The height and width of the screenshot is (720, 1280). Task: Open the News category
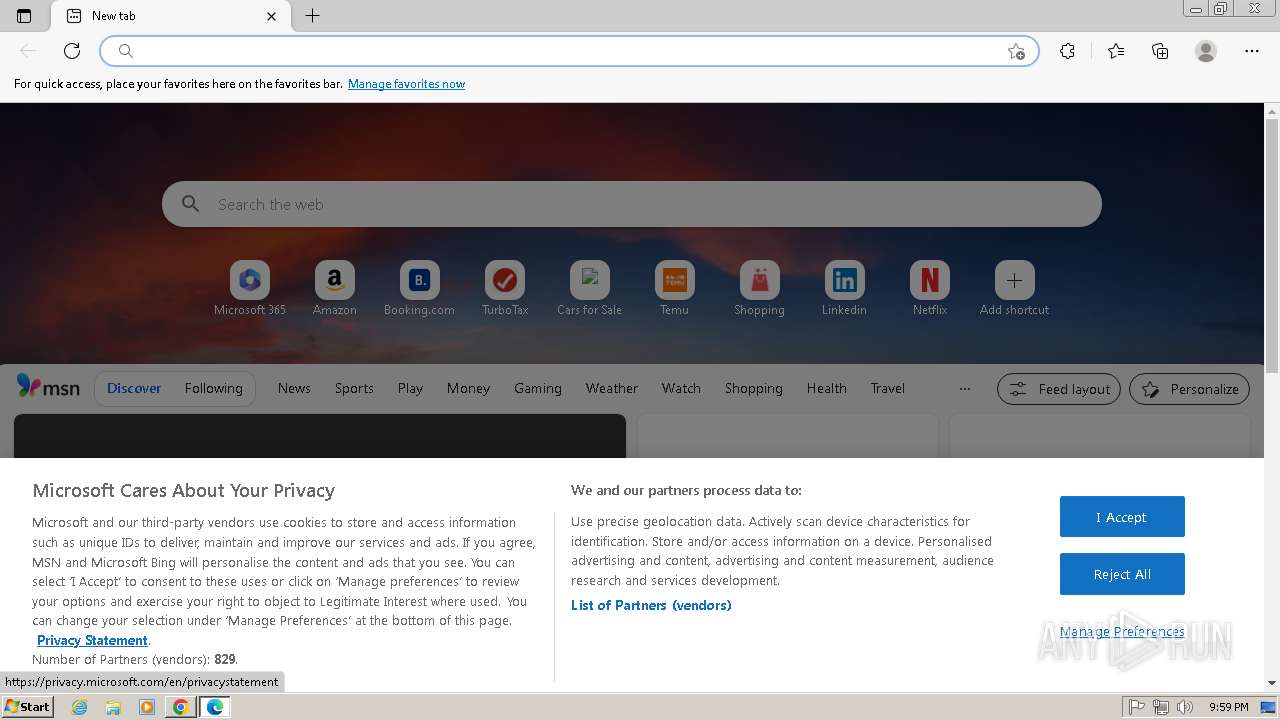pyautogui.click(x=294, y=388)
